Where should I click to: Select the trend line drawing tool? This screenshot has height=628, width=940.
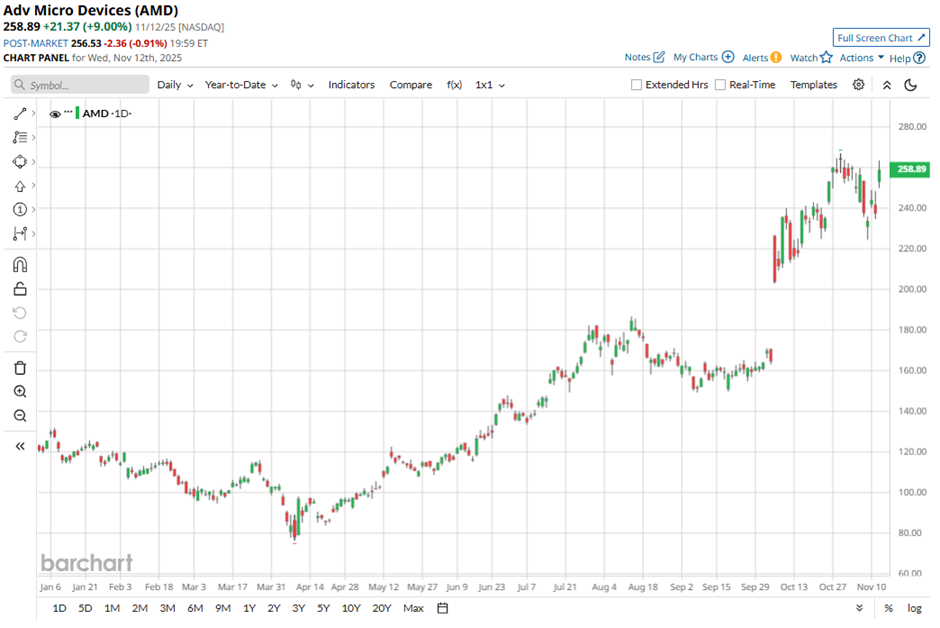[20, 113]
